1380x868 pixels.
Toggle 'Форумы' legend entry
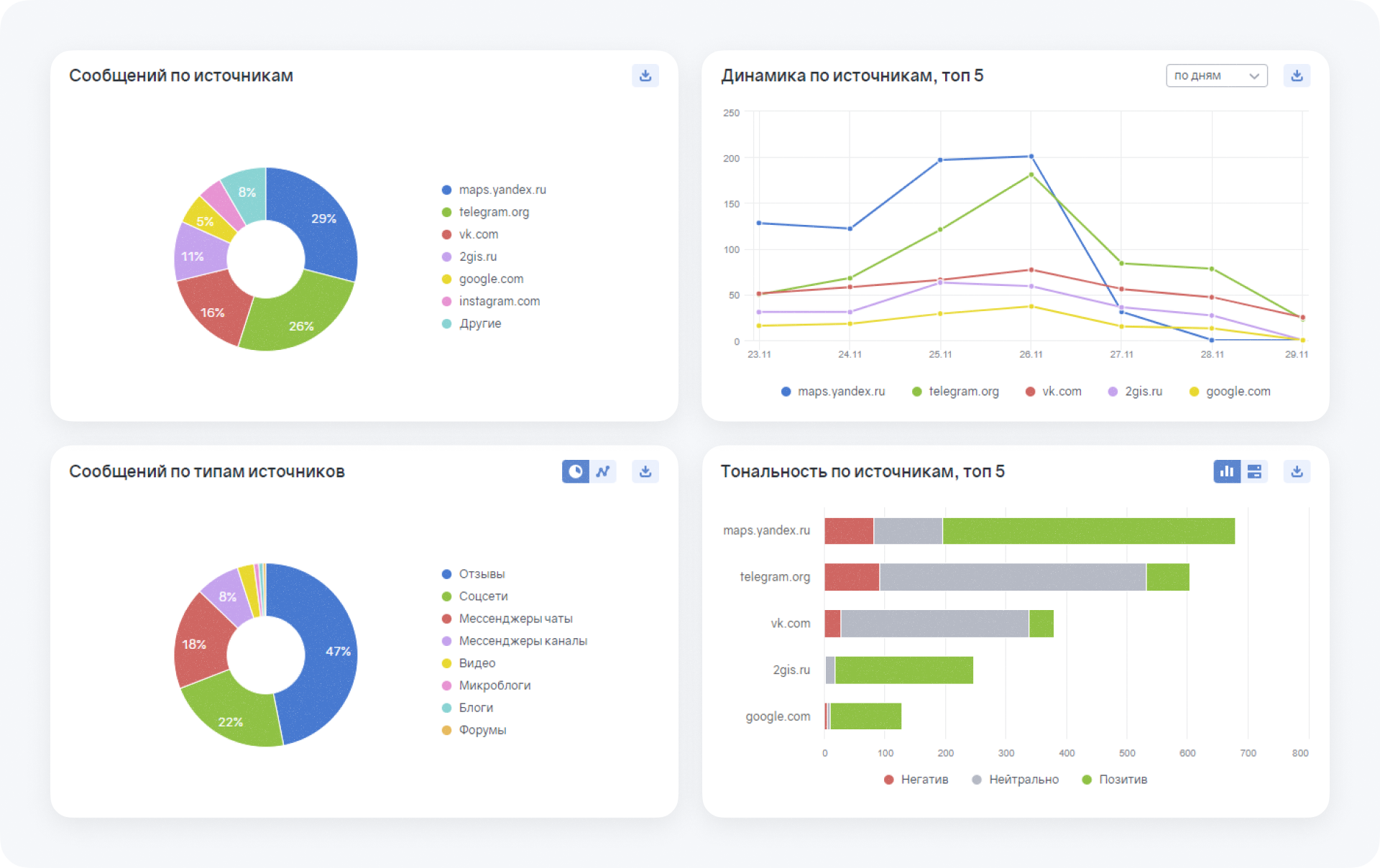point(474,730)
